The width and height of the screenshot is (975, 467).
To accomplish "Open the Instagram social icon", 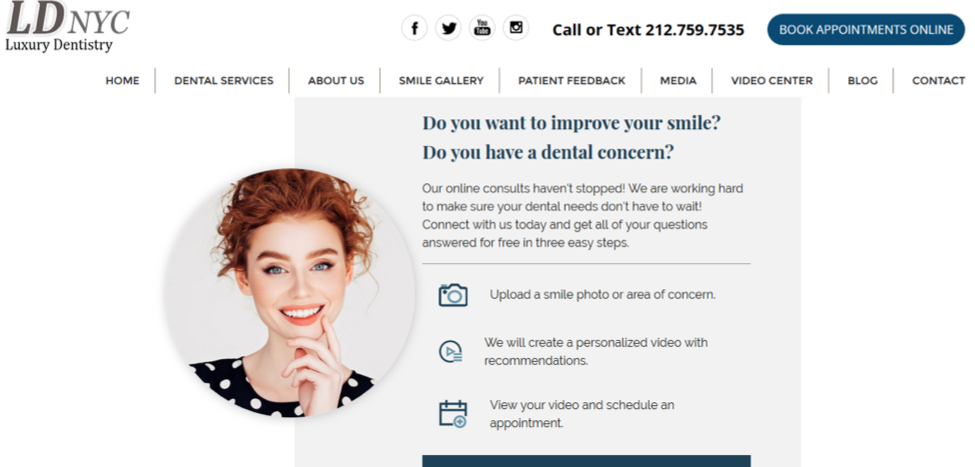I will click(x=516, y=28).
